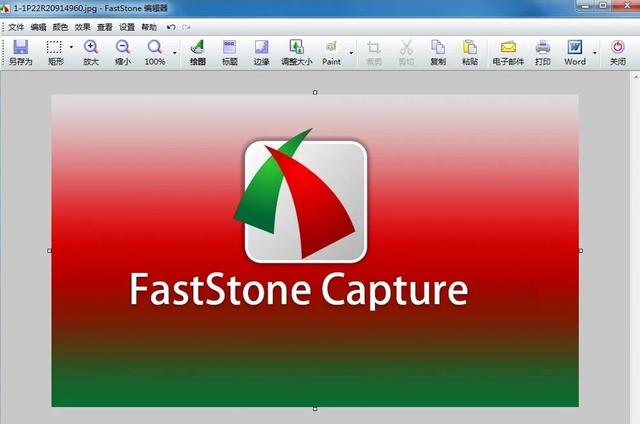Close the window with the red X button

pos(627,6)
